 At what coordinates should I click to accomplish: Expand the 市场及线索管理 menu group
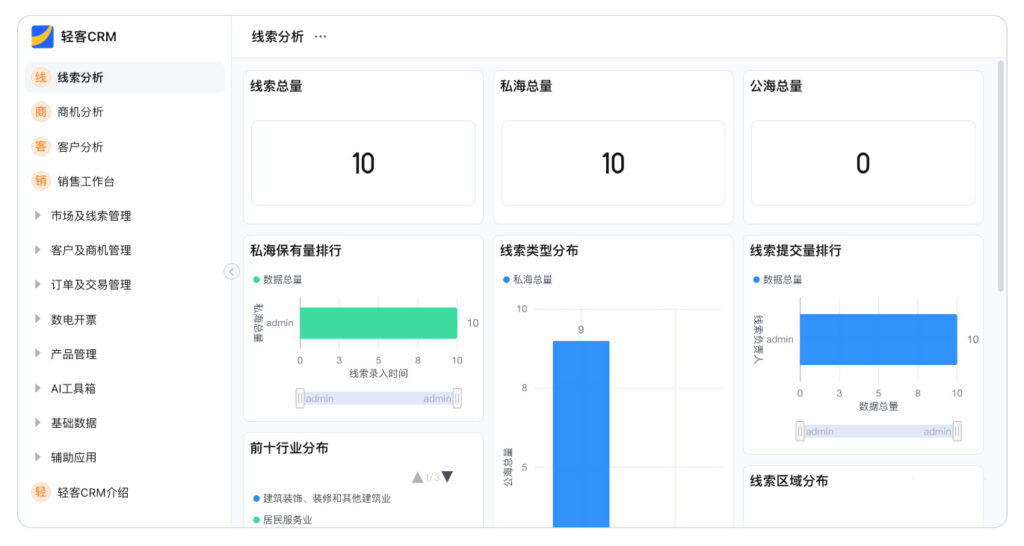(90, 216)
